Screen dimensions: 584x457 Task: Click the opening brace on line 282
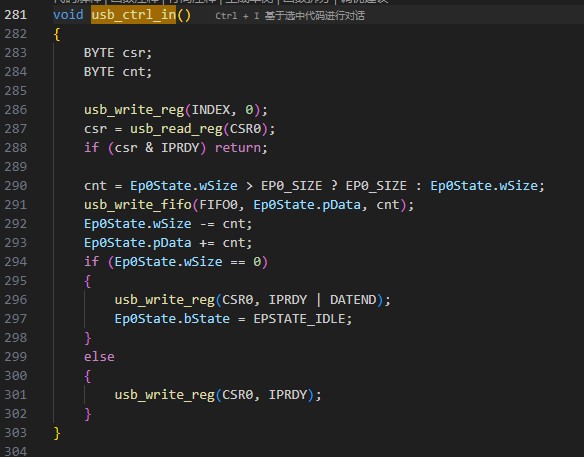(x=57, y=34)
